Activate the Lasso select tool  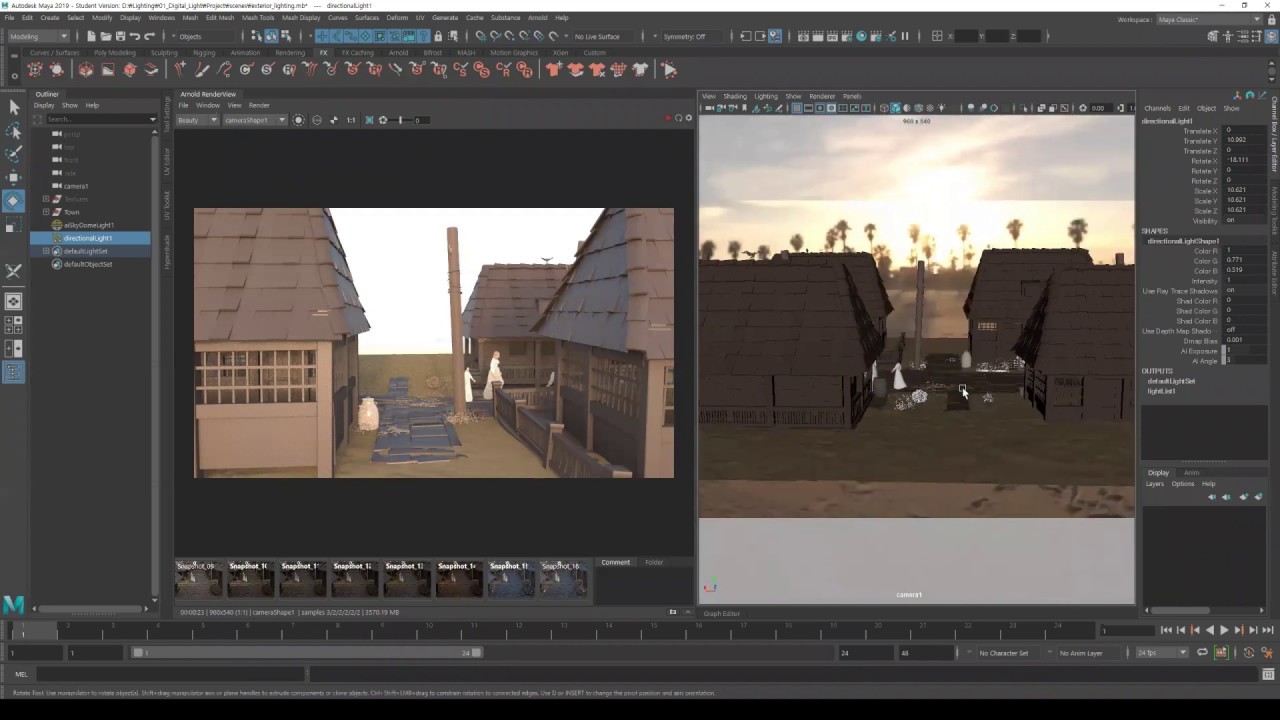click(x=13, y=131)
